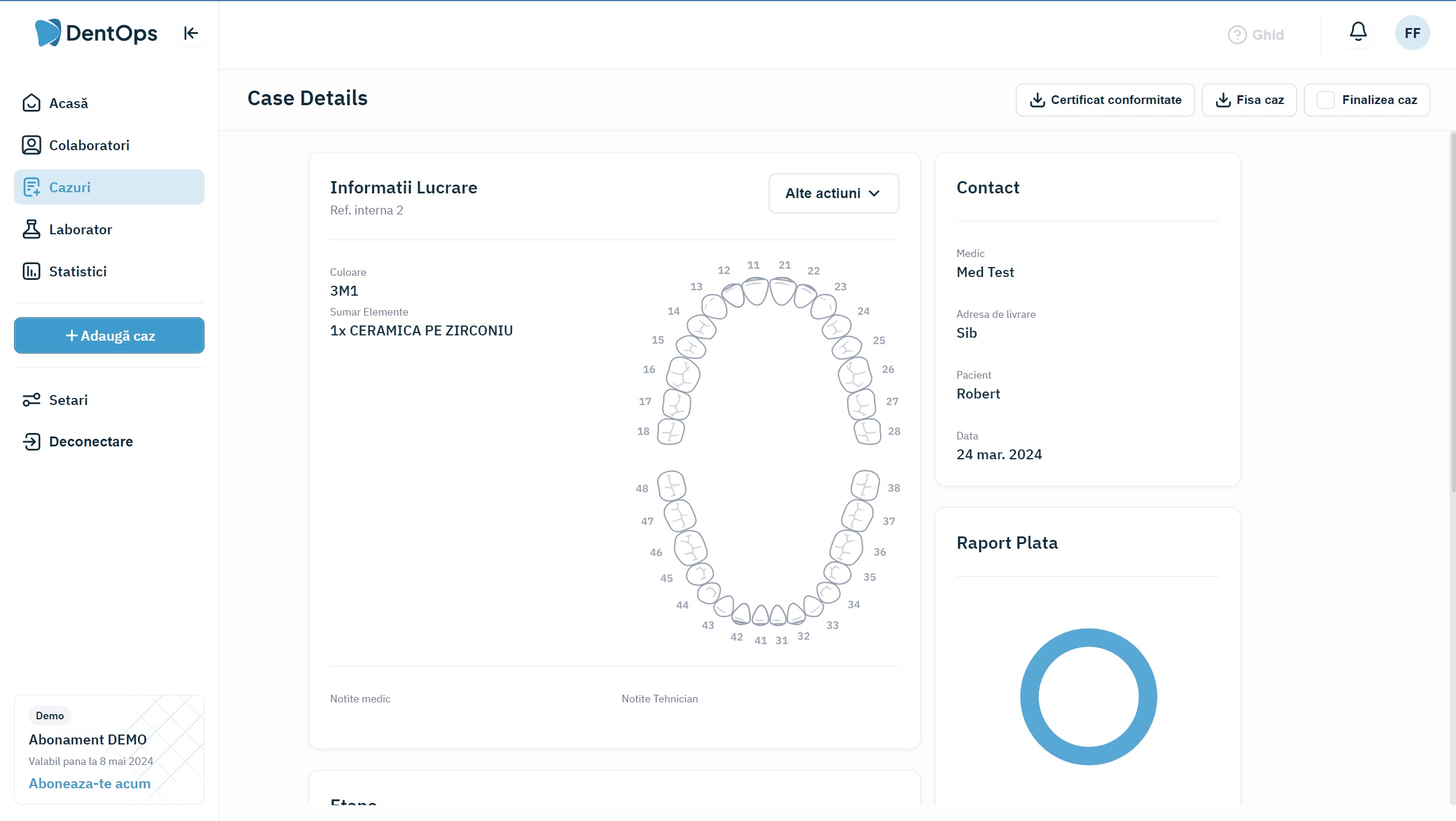
Task: Click the Statistici chart icon
Action: point(32,271)
